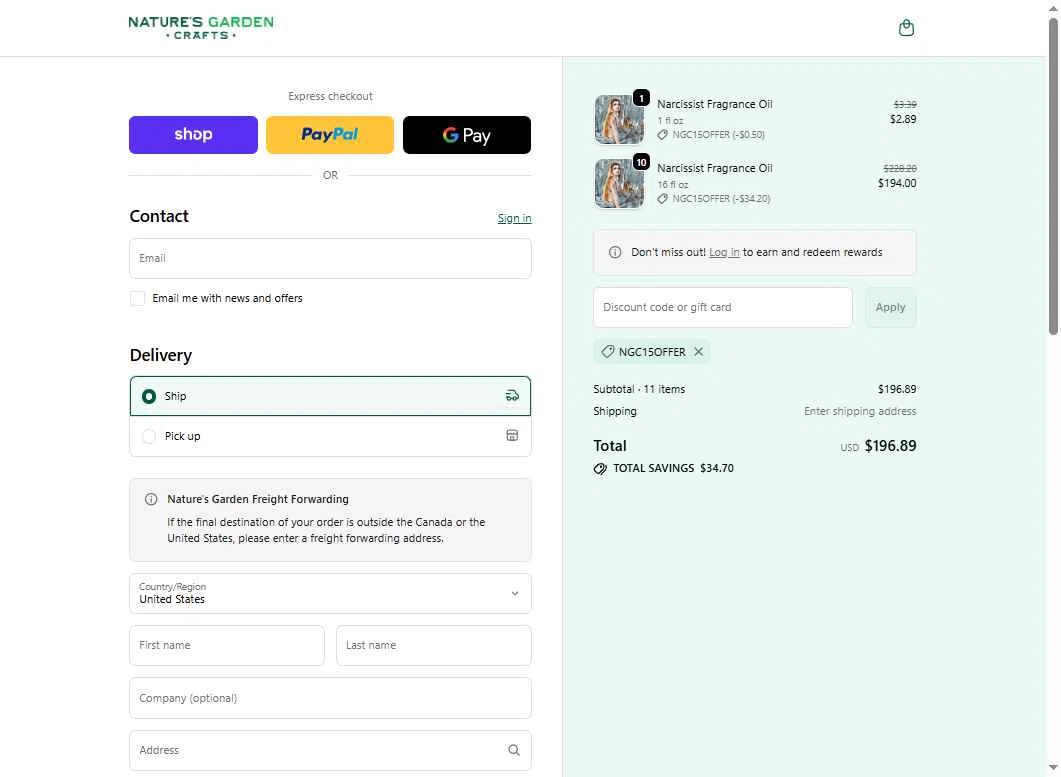1061x777 pixels.
Task: Click the Apply discount button
Action: (890, 307)
